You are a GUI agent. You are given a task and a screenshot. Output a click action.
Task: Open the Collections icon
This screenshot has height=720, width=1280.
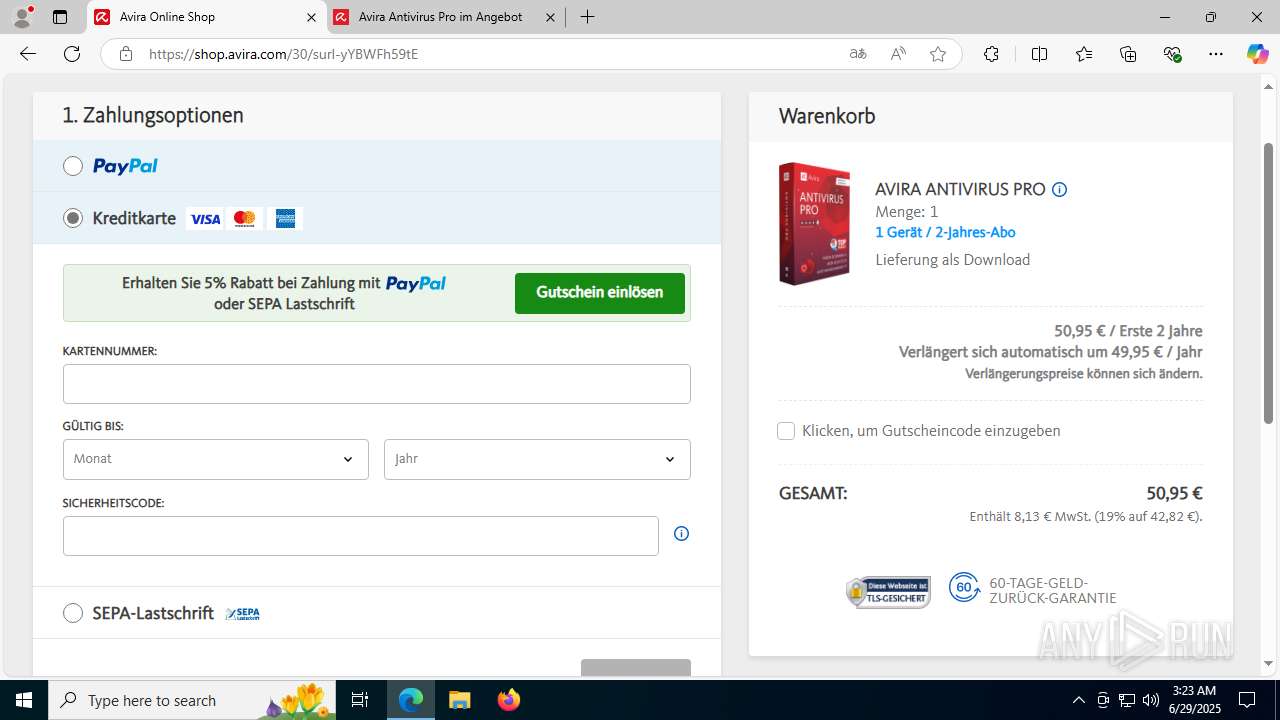[x=1128, y=54]
